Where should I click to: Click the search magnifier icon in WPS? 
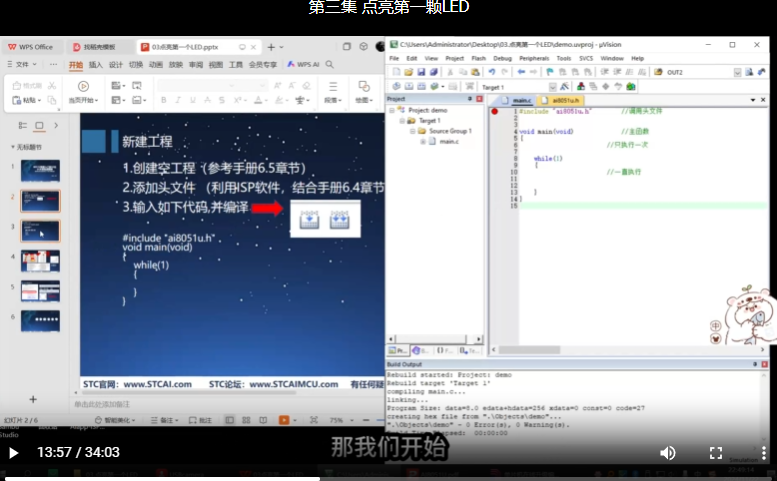pos(330,64)
